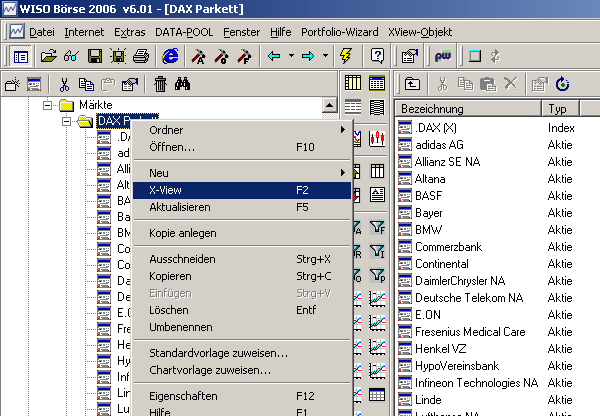Select adidas AG in the list
600x416 pixels.
coord(439,145)
